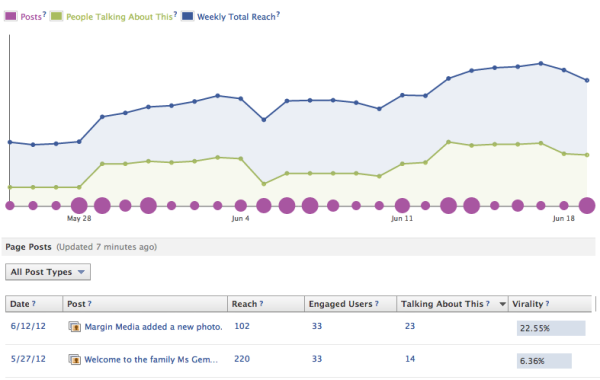Open Welcome to the family Ms Gem post

[151, 360]
